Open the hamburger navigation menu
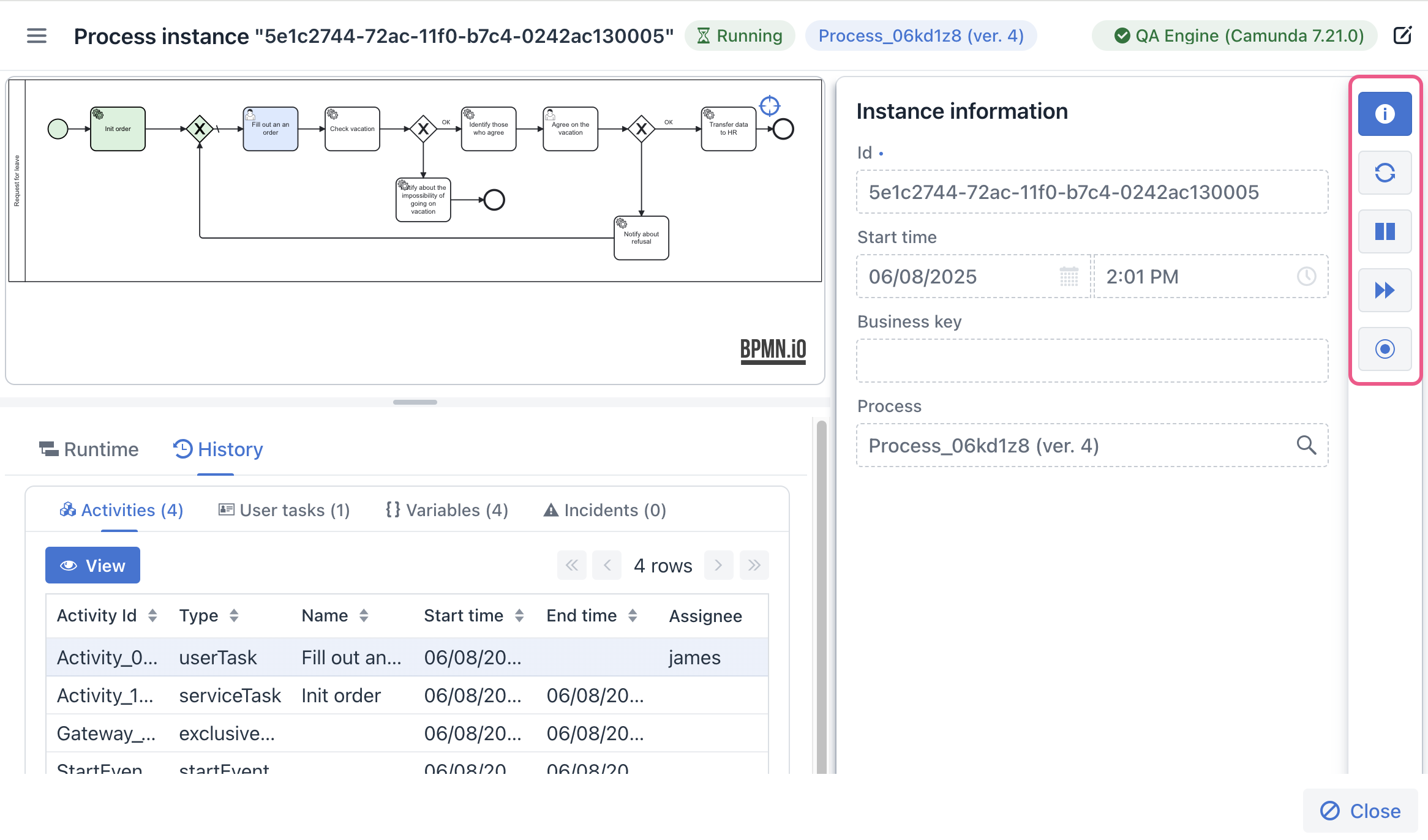Viewport: 1428px width, 840px height. (x=37, y=36)
